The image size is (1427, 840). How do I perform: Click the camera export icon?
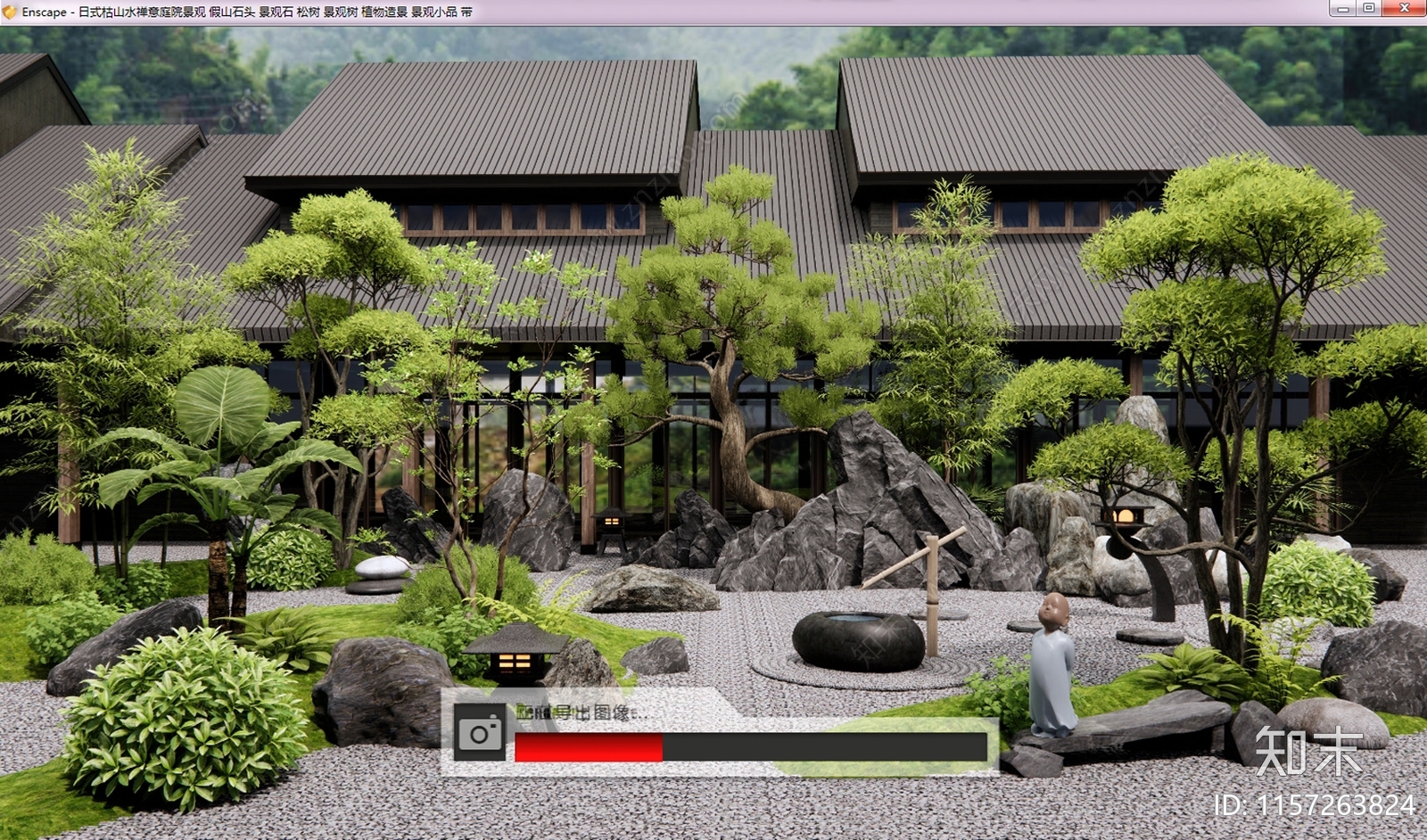[x=480, y=733]
